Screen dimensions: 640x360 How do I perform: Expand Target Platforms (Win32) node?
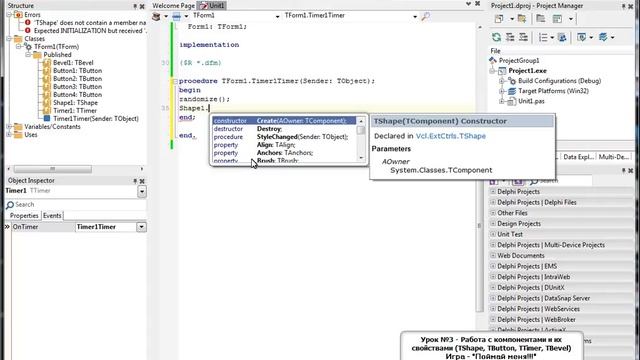pos(502,91)
